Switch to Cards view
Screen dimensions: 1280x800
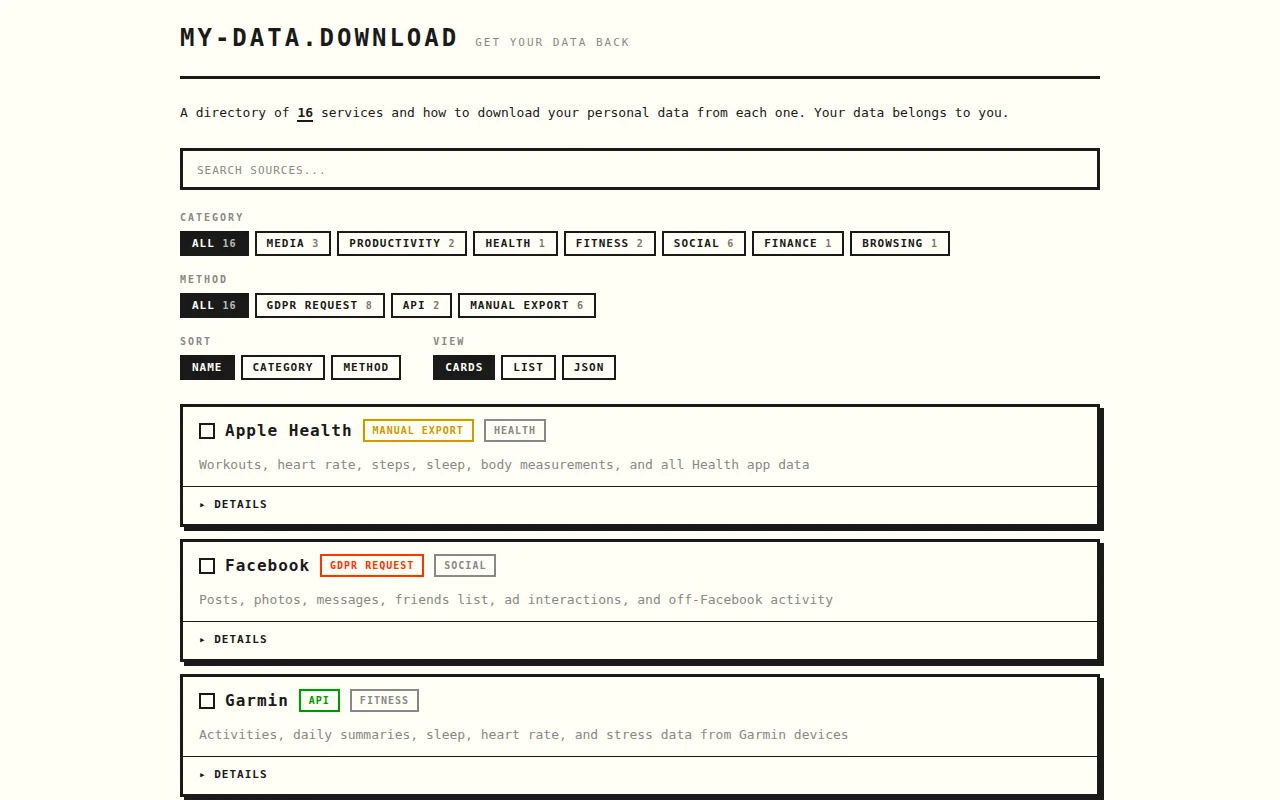[x=464, y=367]
